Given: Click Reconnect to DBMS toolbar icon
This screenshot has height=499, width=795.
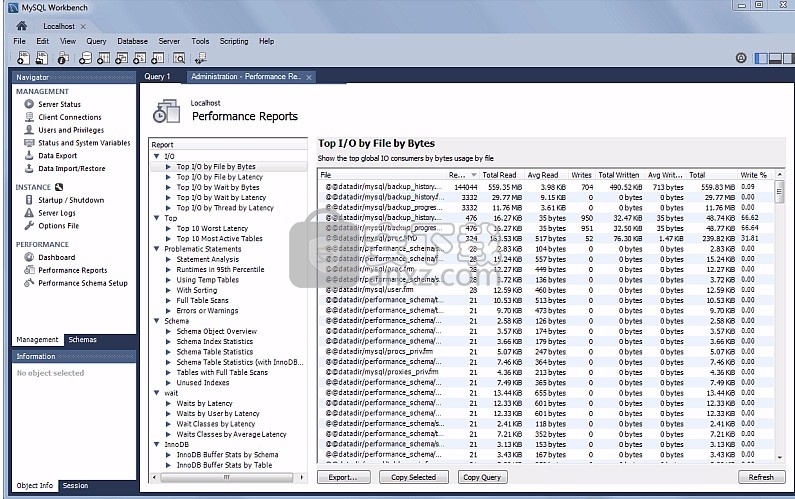Looking at the screenshot, I should (201, 58).
